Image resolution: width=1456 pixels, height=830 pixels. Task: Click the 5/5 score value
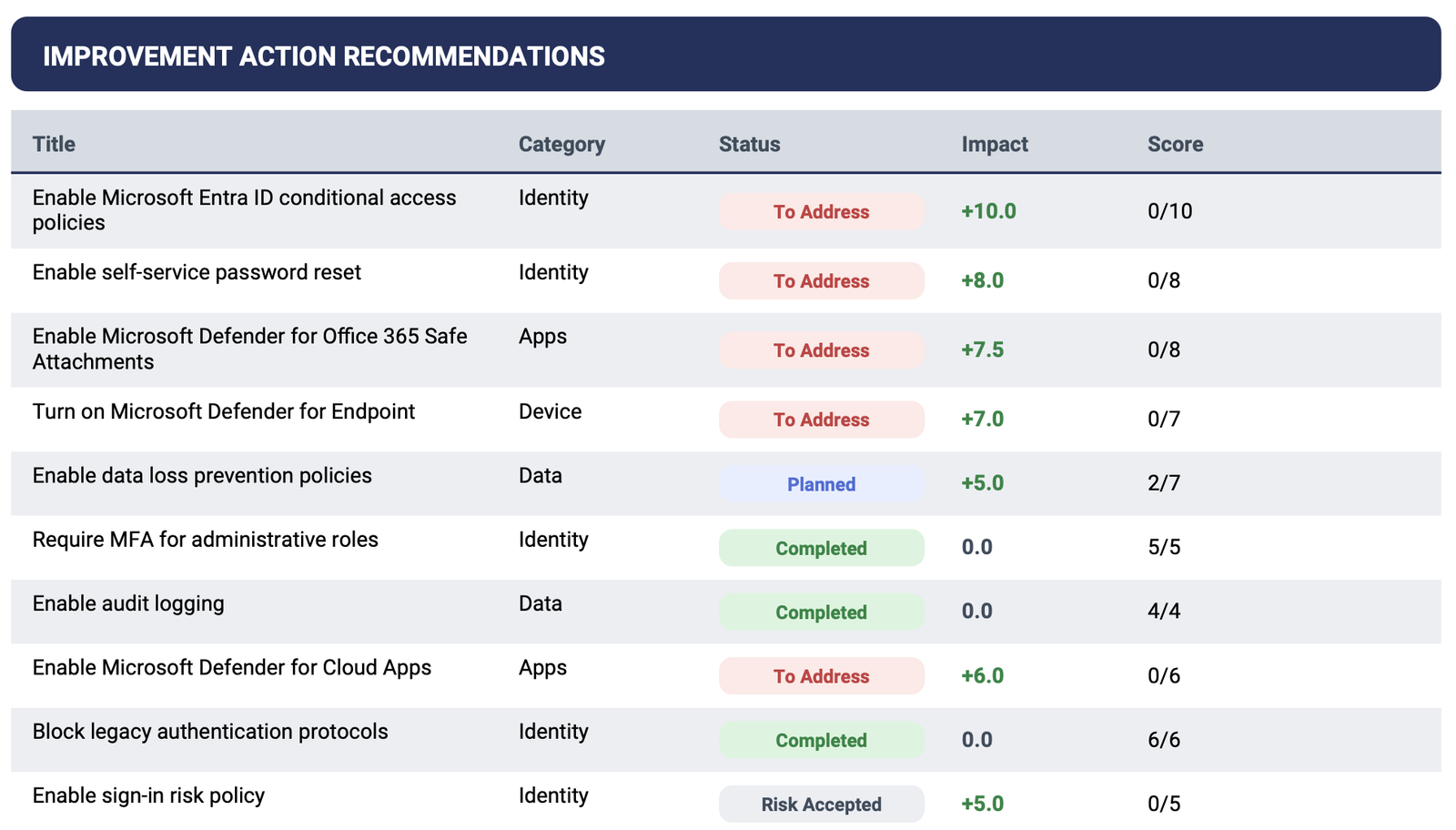[x=1164, y=547]
